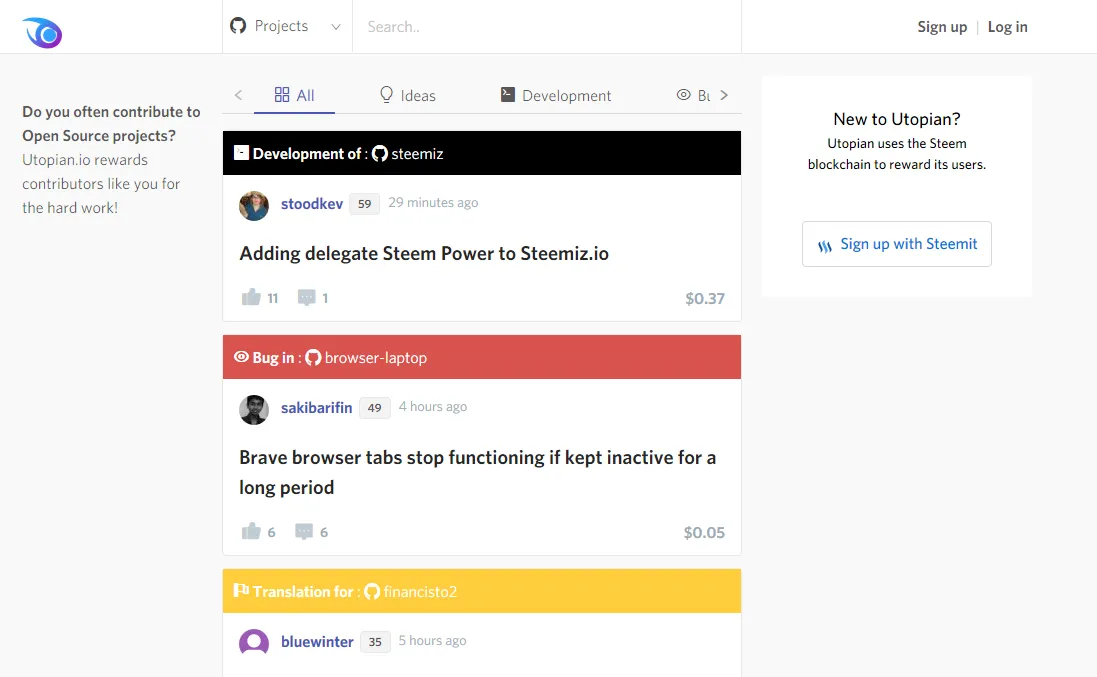Open the Projects dropdown chevron
1097x677 pixels.
click(x=336, y=27)
